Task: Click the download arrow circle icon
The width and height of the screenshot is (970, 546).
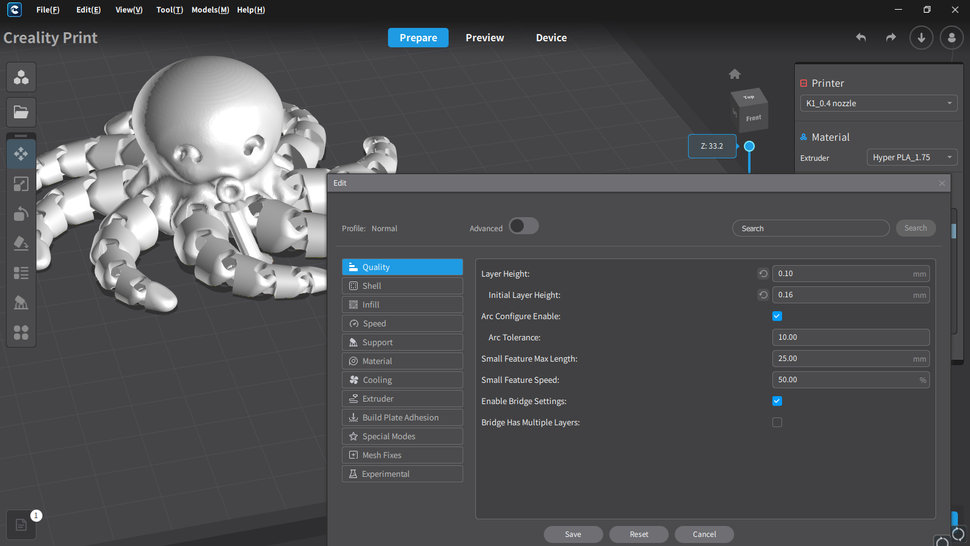Action: point(921,38)
